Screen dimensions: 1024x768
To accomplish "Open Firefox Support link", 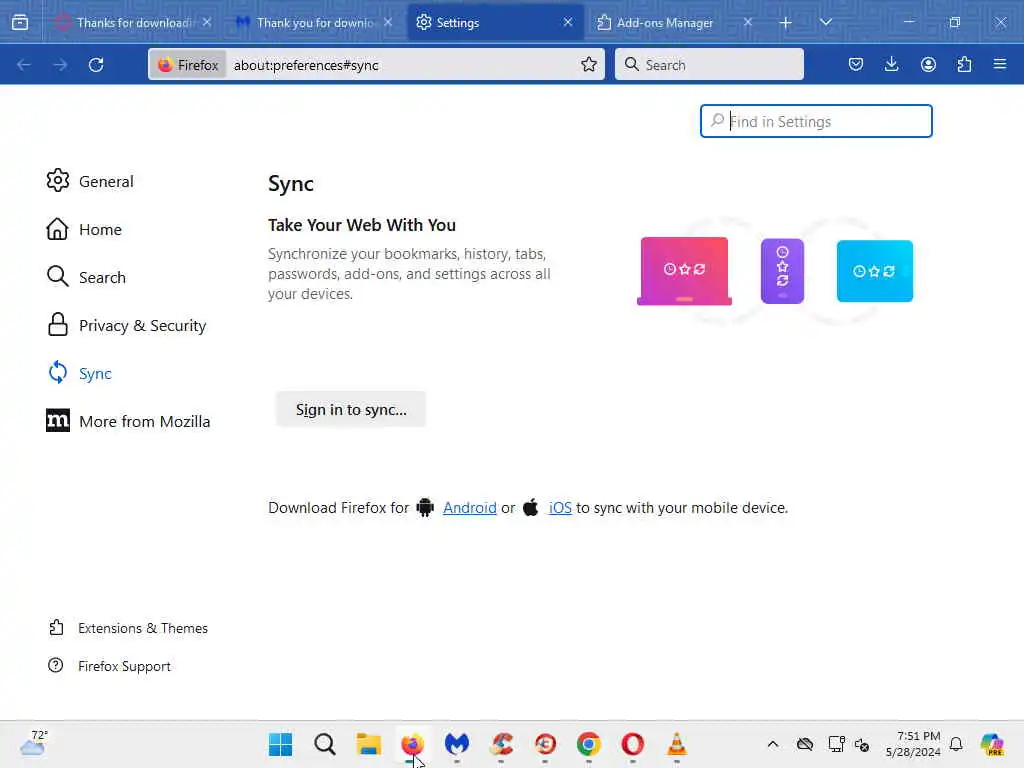I will (x=109, y=665).
